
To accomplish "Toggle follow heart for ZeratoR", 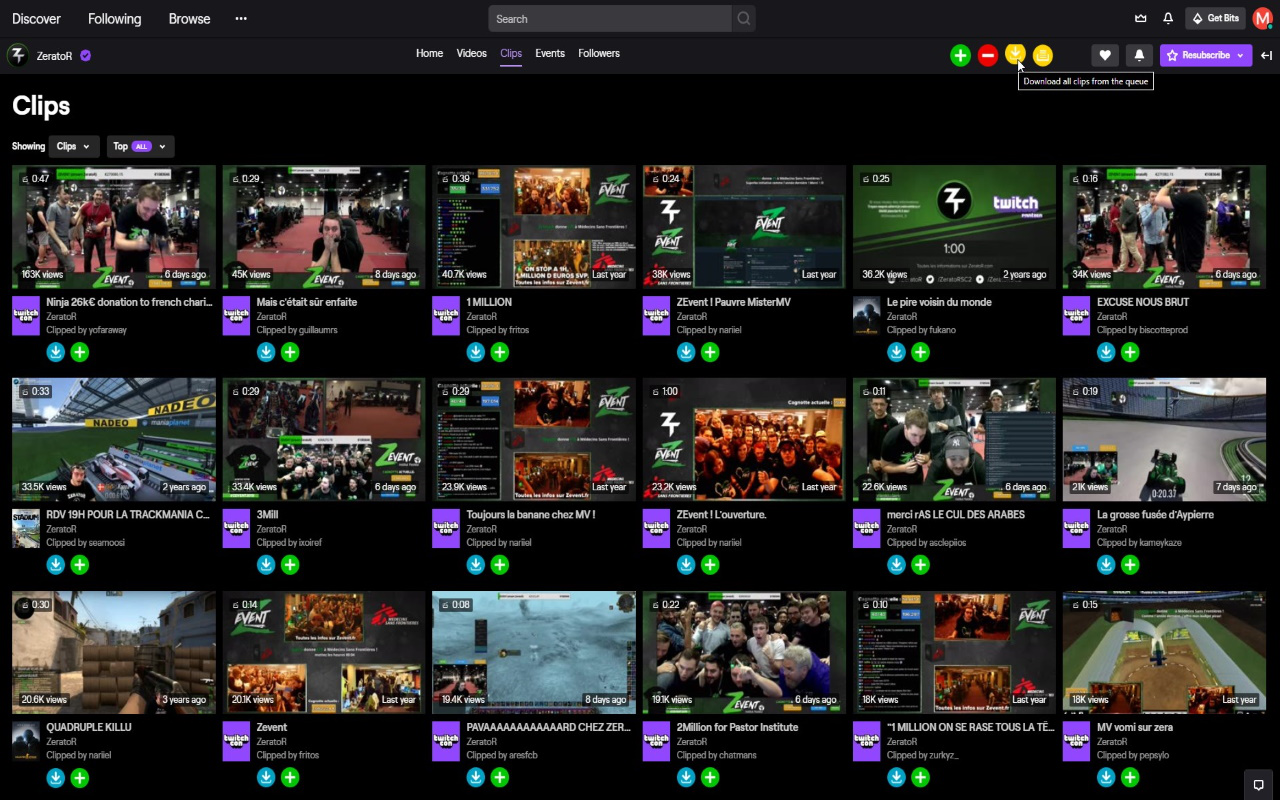I will [x=1104, y=56].
